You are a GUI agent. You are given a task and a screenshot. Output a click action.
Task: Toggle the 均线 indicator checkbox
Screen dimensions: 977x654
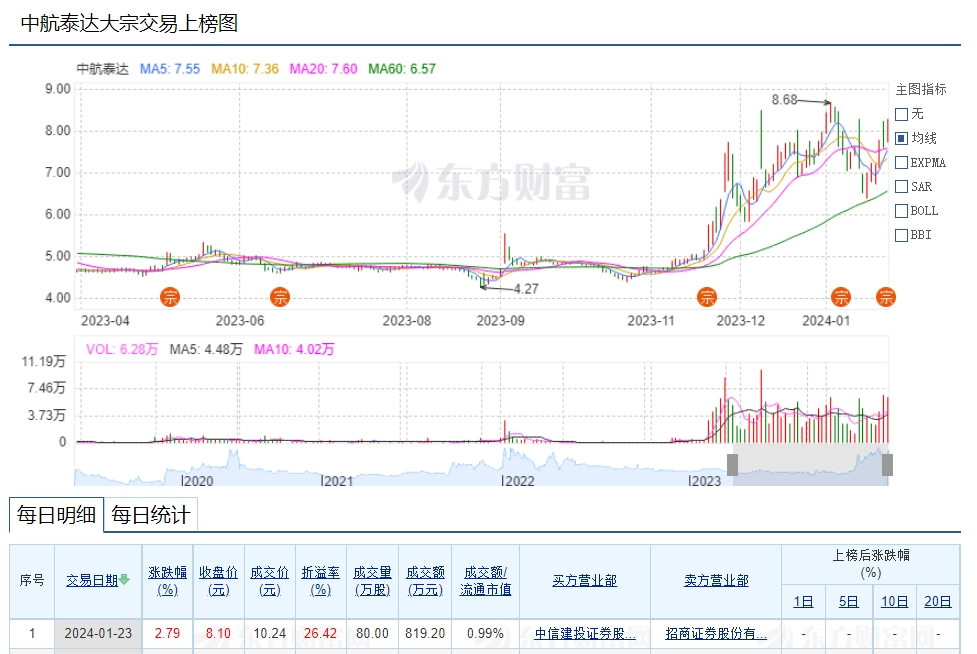901,138
